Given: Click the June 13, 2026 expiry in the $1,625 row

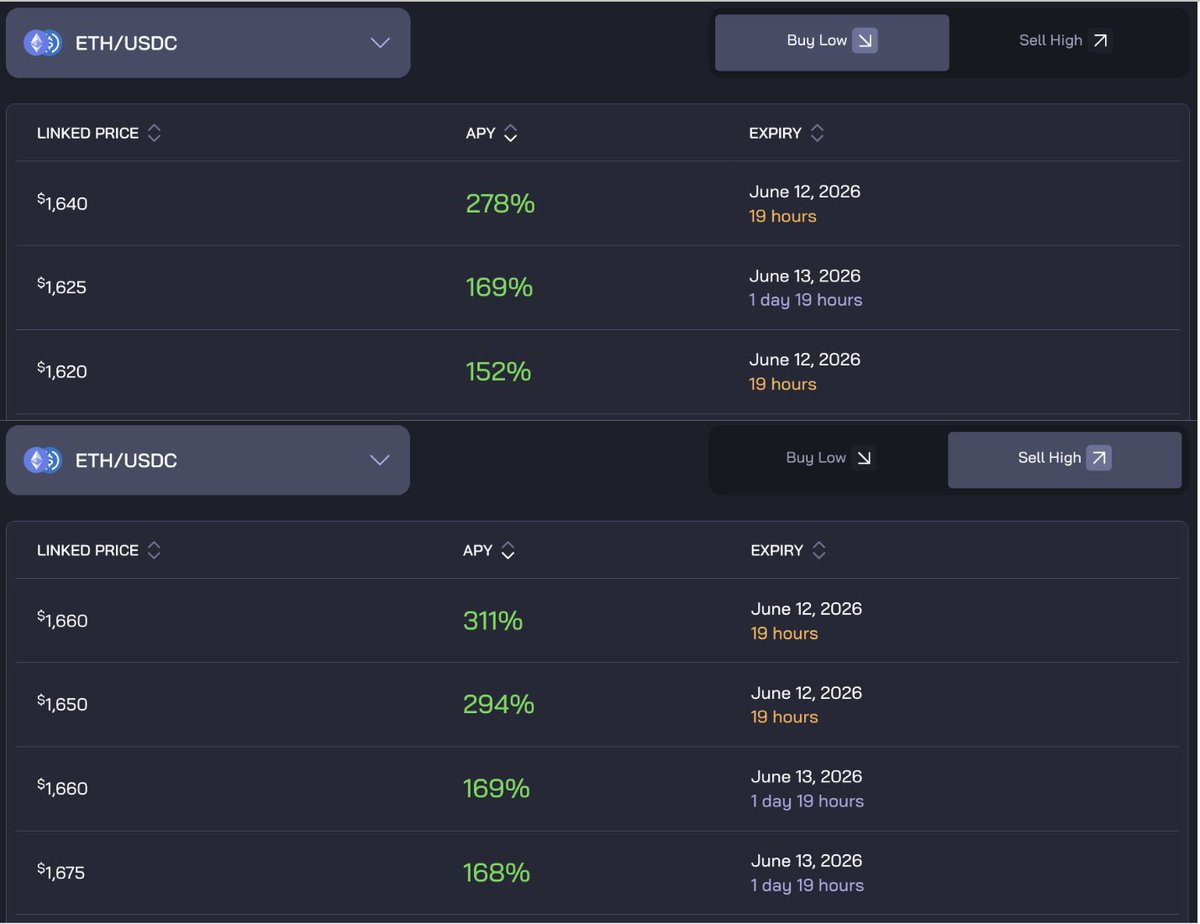Looking at the screenshot, I should click(805, 276).
